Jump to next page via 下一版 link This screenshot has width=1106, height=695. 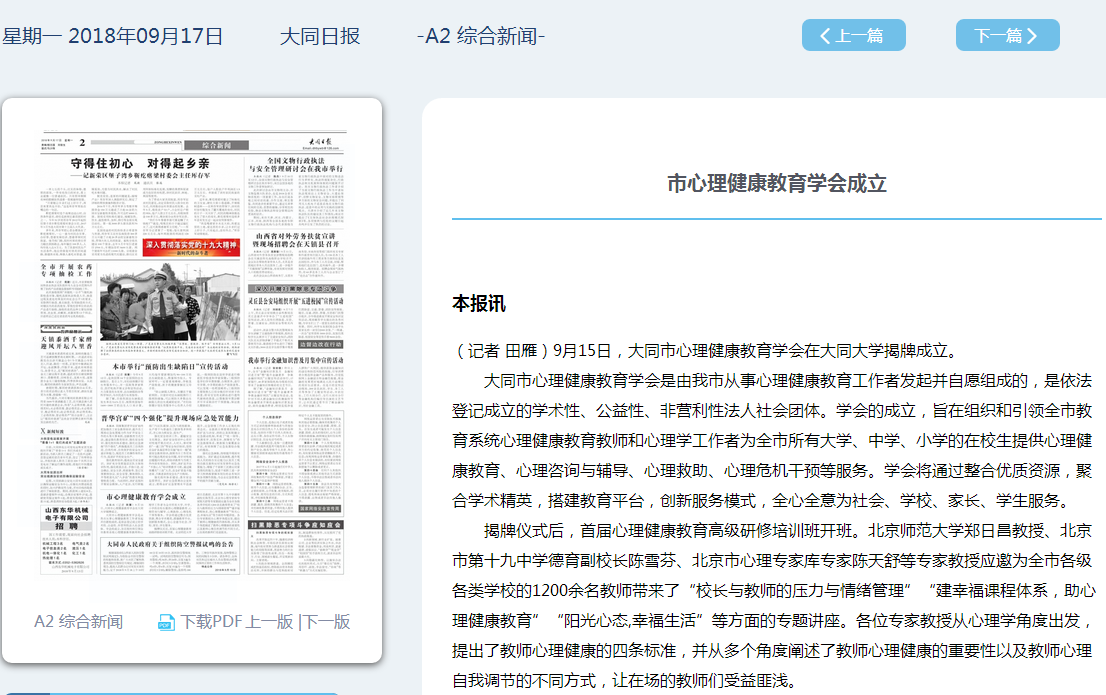327,622
